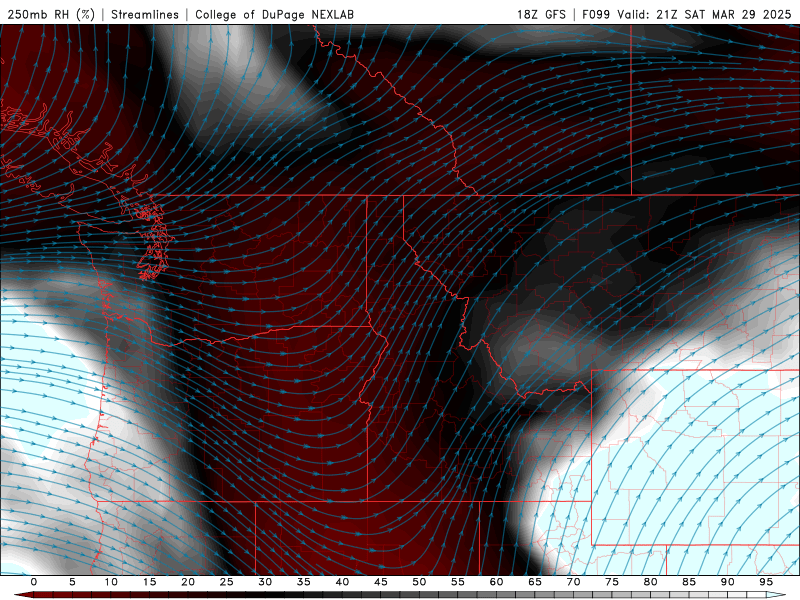The image size is (800, 600).
Task: Click the color bar value 25
Action: (x=227, y=582)
